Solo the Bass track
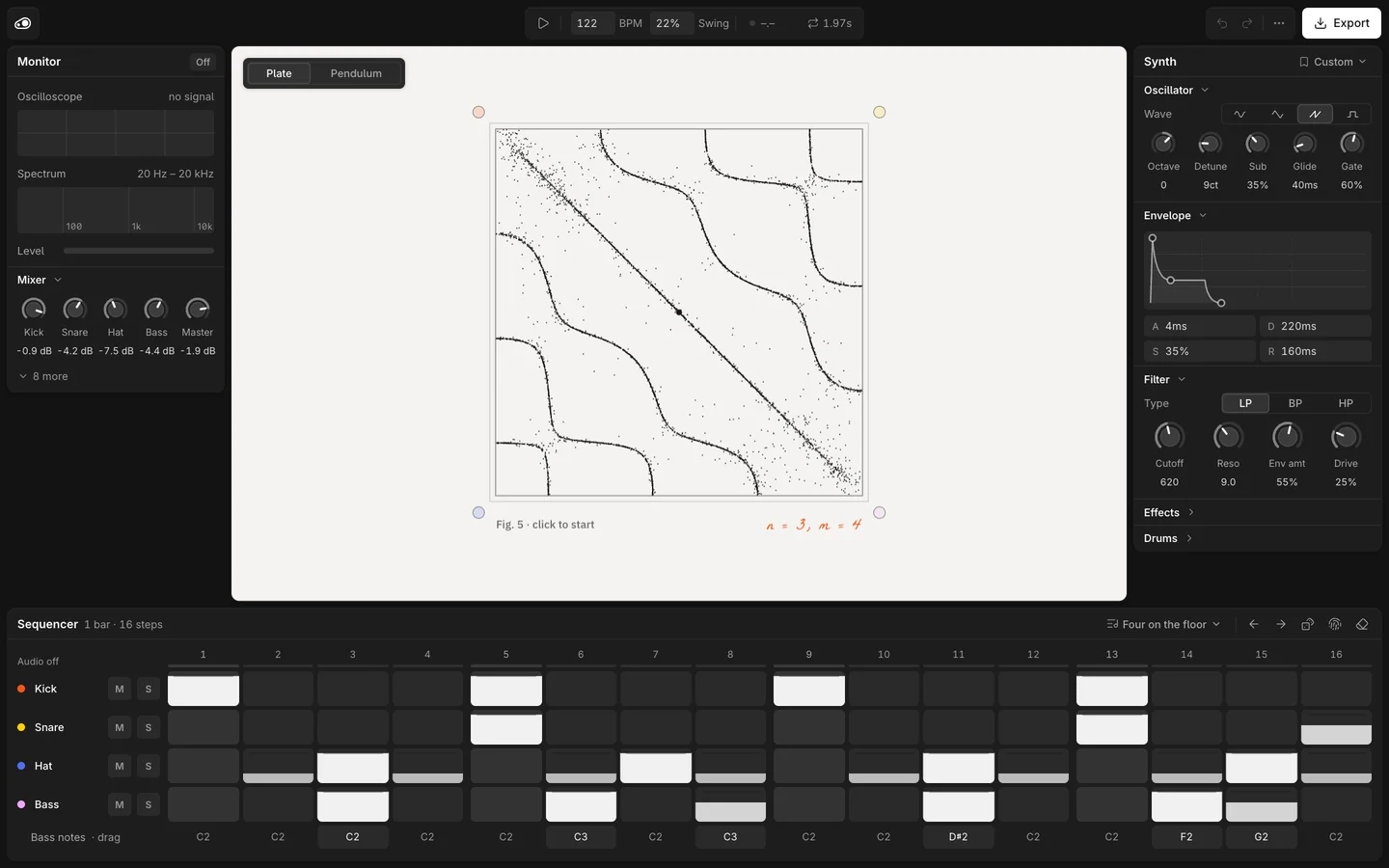The height and width of the screenshot is (868, 1389). (x=149, y=804)
